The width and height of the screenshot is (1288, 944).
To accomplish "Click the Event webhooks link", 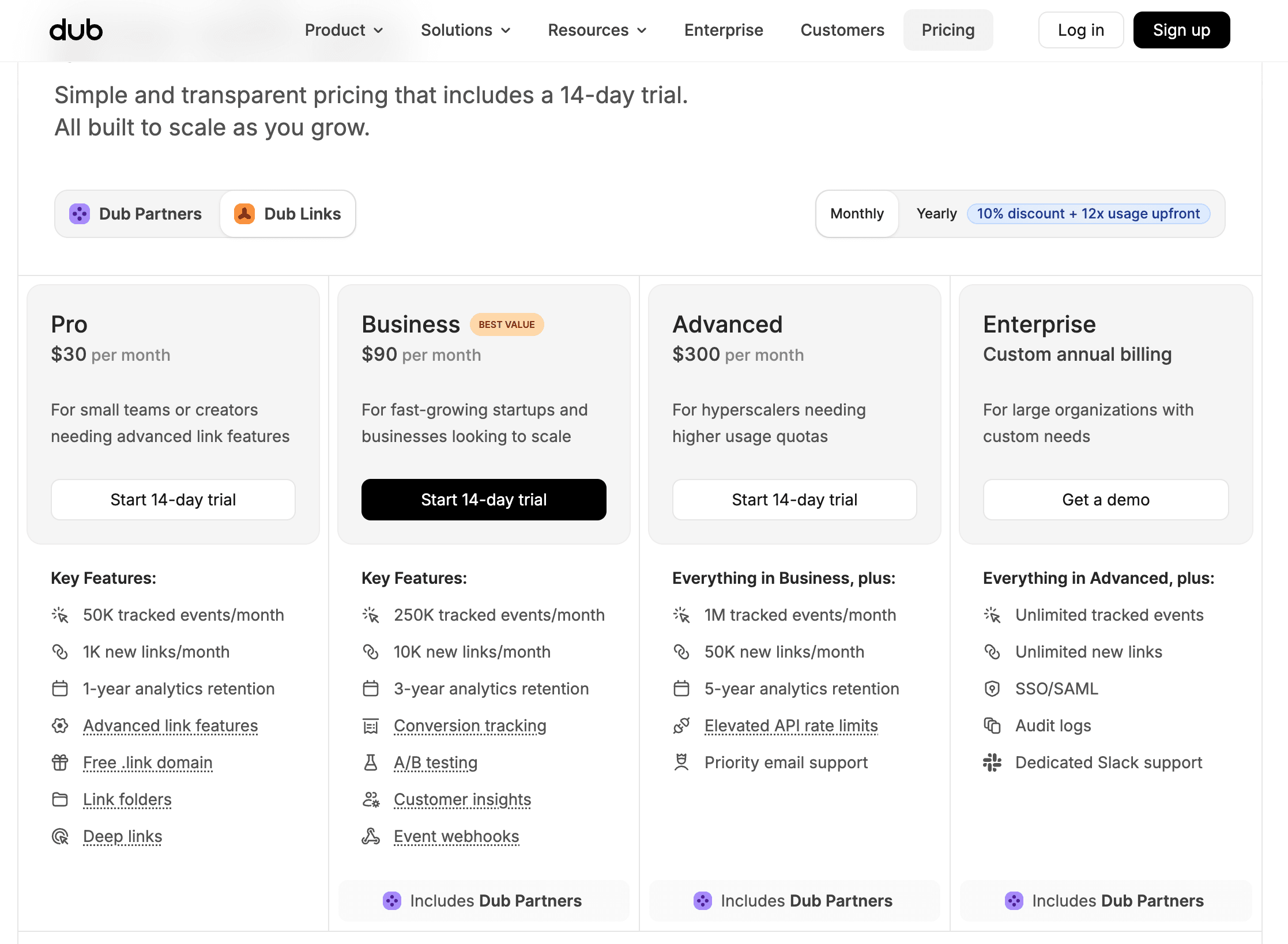I will 457,836.
